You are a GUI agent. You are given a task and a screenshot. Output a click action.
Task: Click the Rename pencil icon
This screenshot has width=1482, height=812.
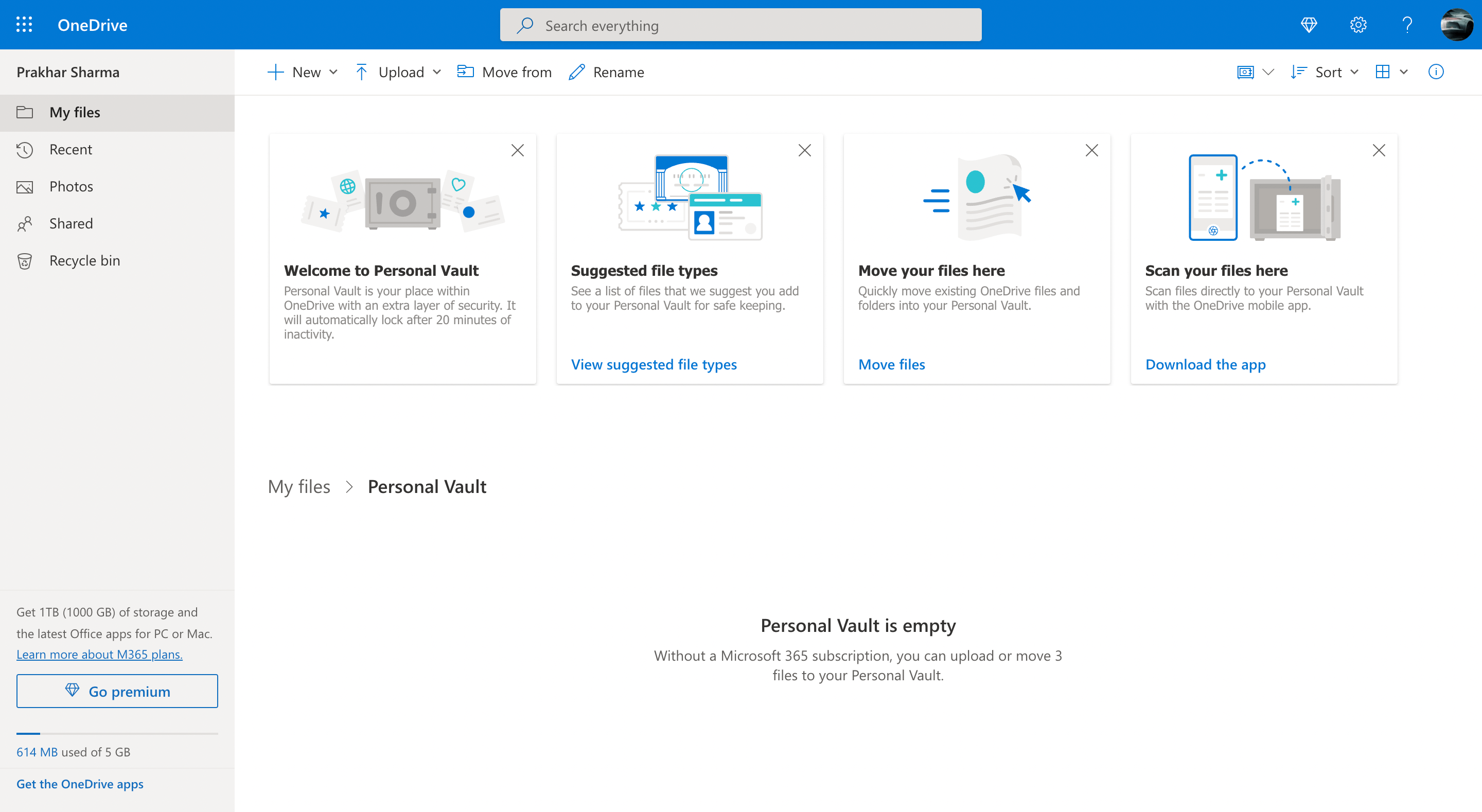coord(577,71)
